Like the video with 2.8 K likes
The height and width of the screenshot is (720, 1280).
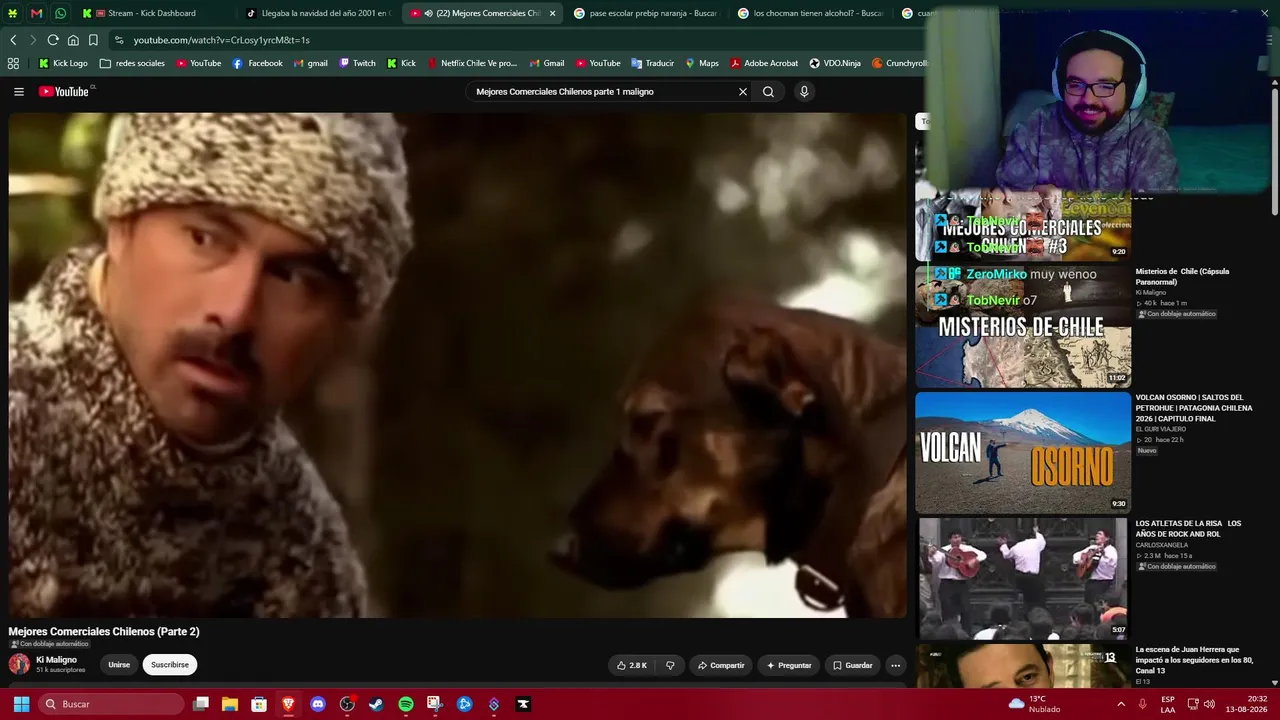point(632,665)
